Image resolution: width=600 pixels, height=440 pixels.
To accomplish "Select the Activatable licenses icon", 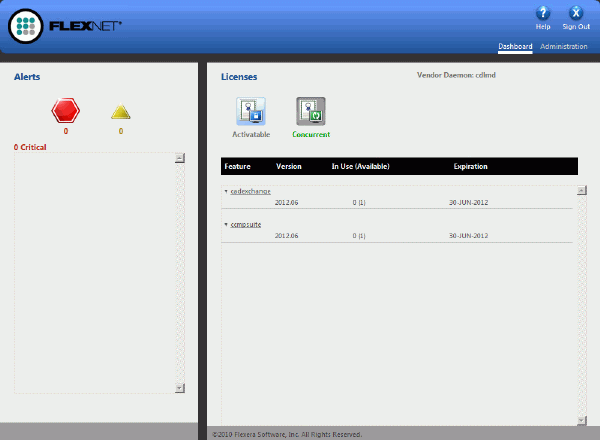I will point(251,111).
